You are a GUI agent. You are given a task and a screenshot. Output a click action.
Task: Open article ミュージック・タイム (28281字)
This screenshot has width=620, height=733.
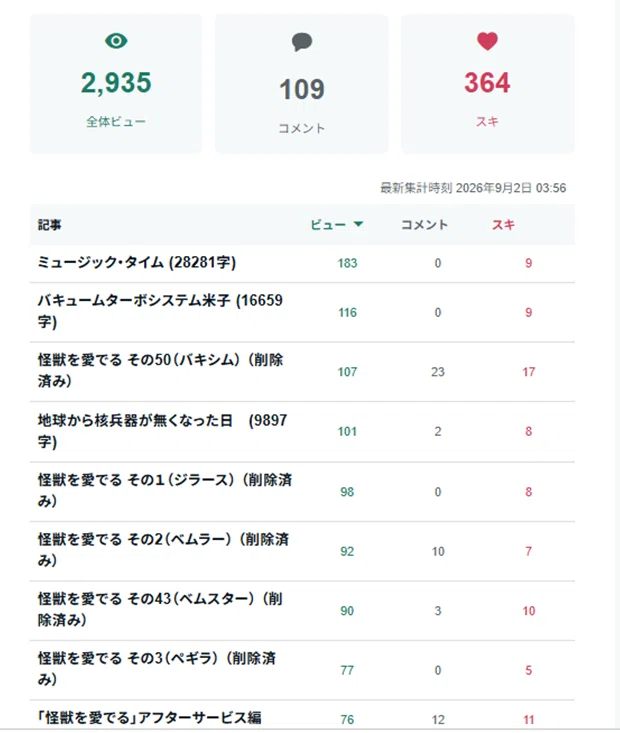click(137, 262)
